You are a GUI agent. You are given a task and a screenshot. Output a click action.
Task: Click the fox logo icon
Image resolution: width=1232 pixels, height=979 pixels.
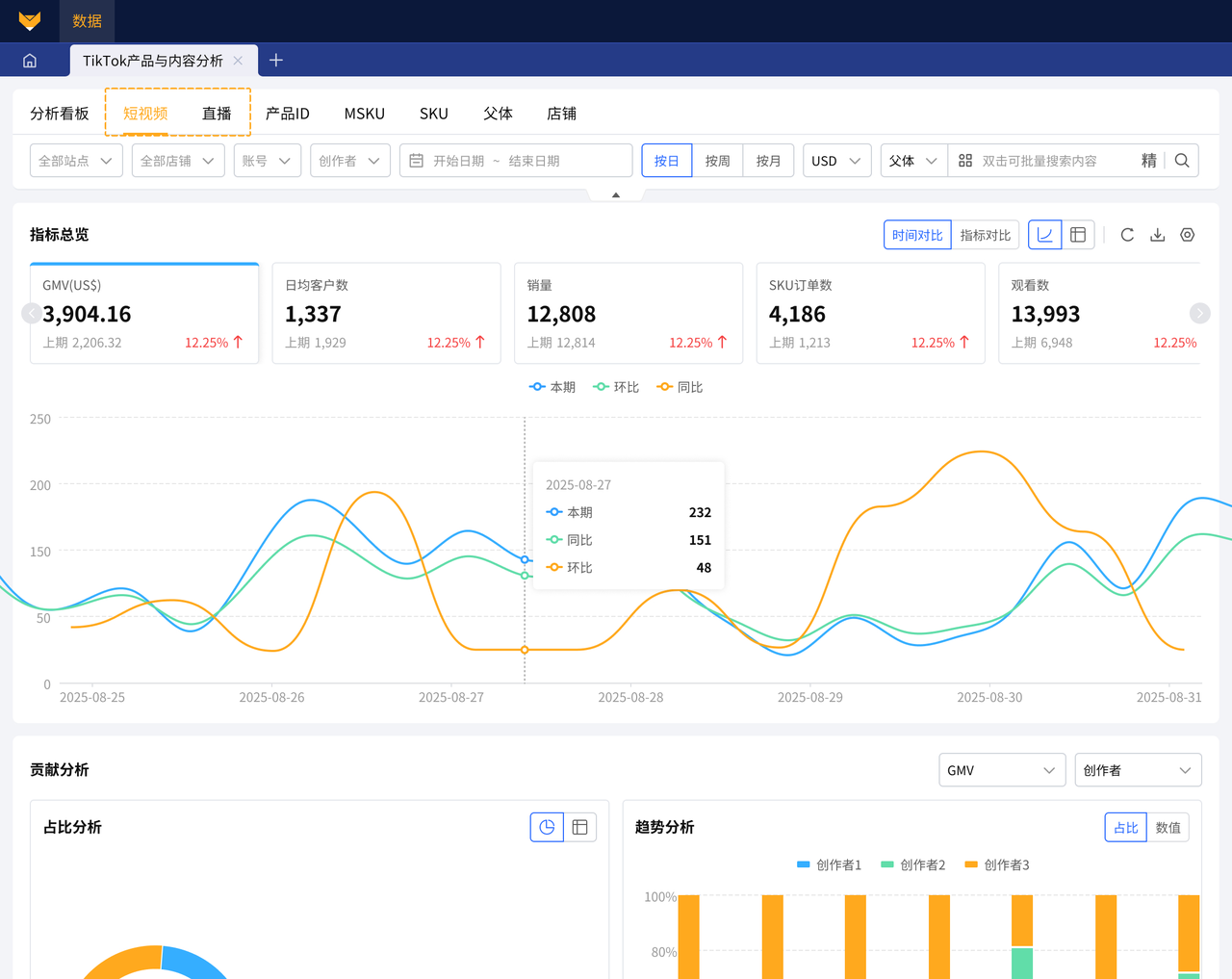(x=30, y=20)
